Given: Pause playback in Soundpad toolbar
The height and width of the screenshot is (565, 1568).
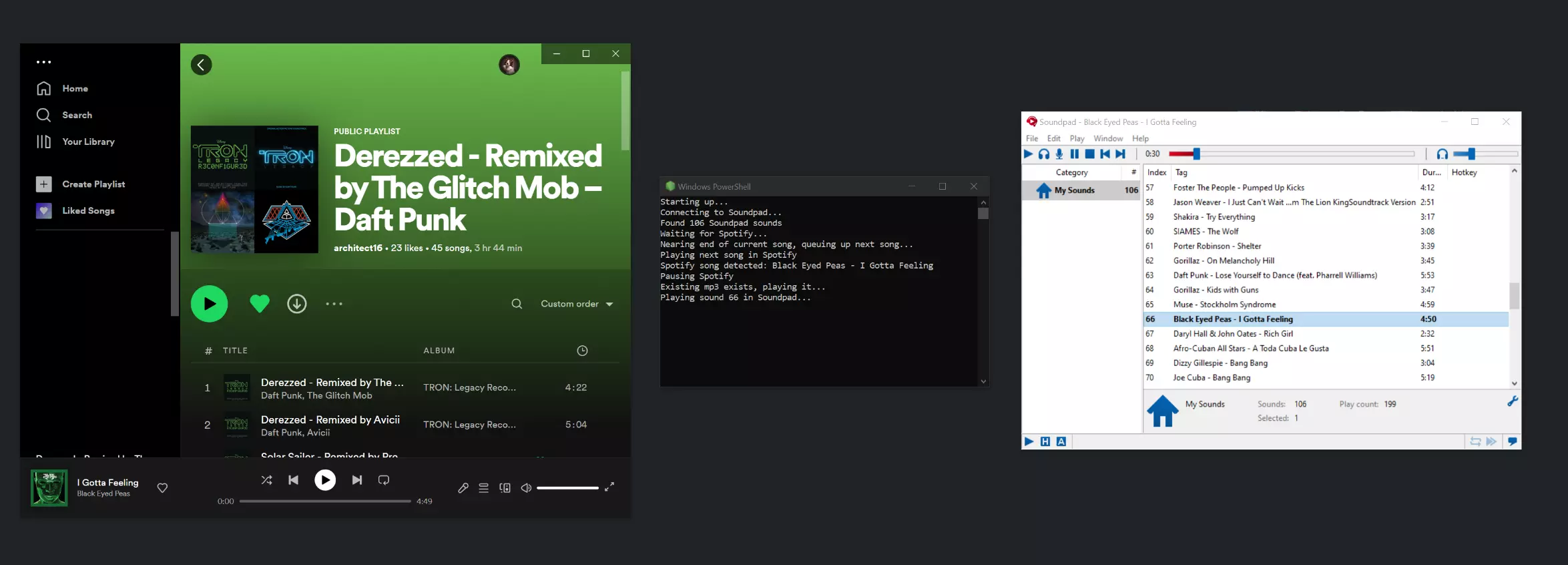Looking at the screenshot, I should [x=1075, y=154].
